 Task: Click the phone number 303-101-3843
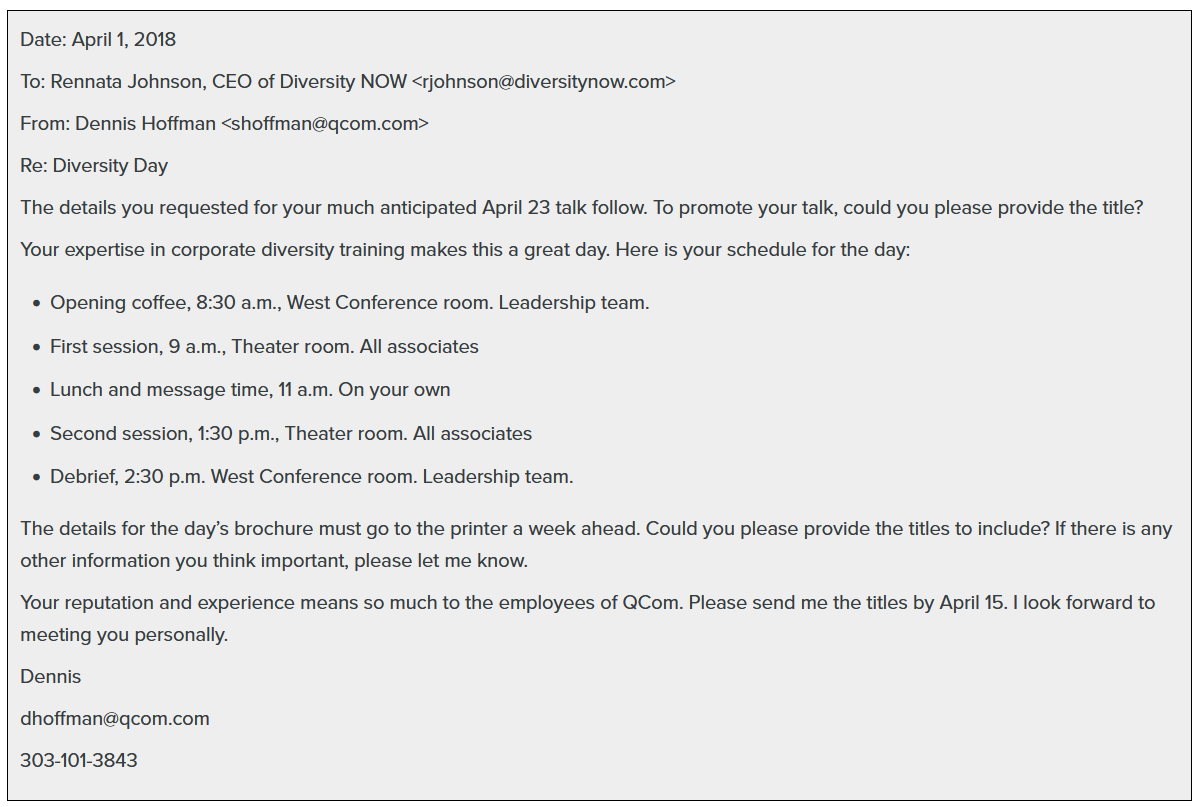(x=79, y=760)
